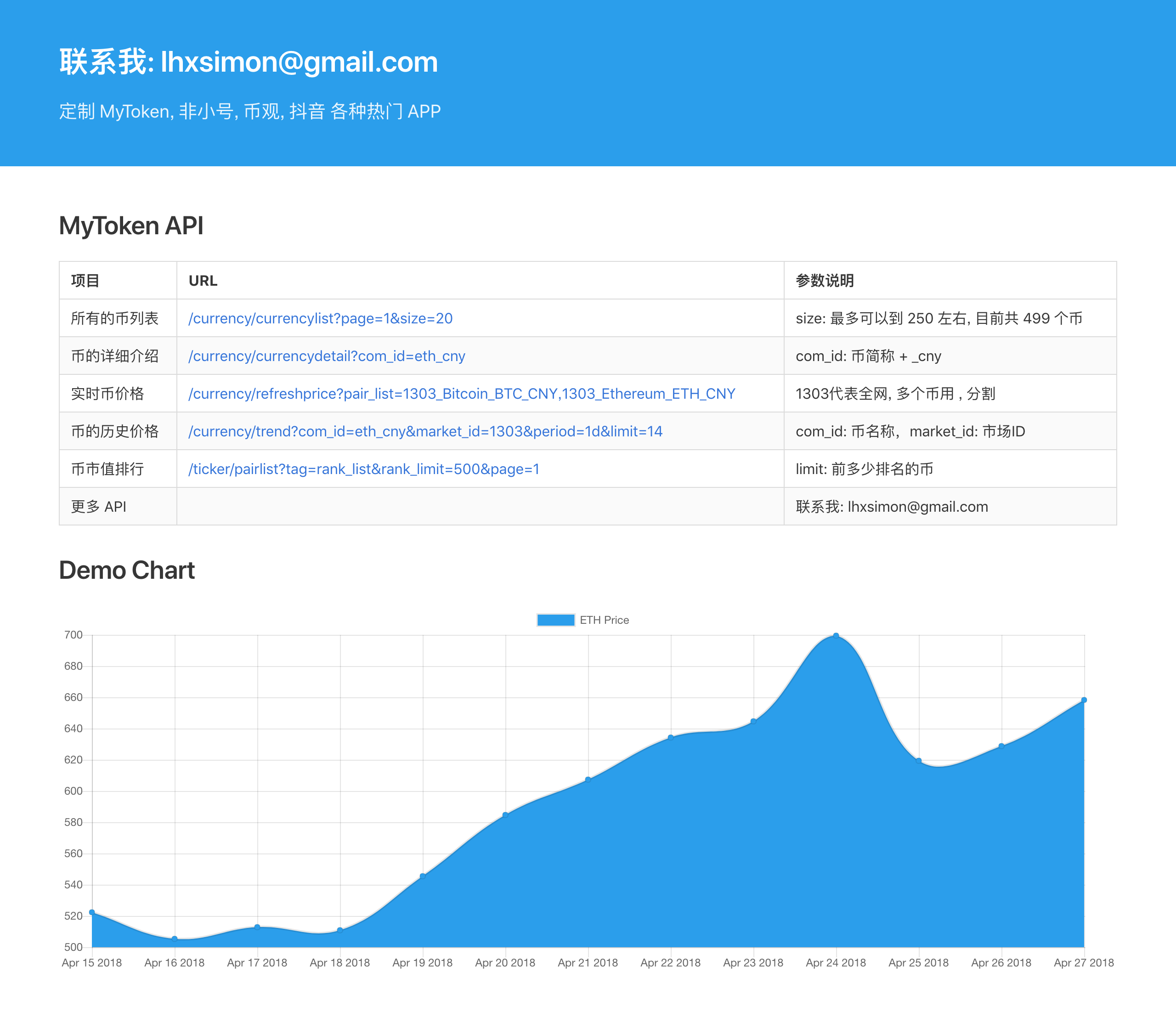Open the refreshprice pair_list link
The width and height of the screenshot is (1176, 1017).
tap(461, 393)
